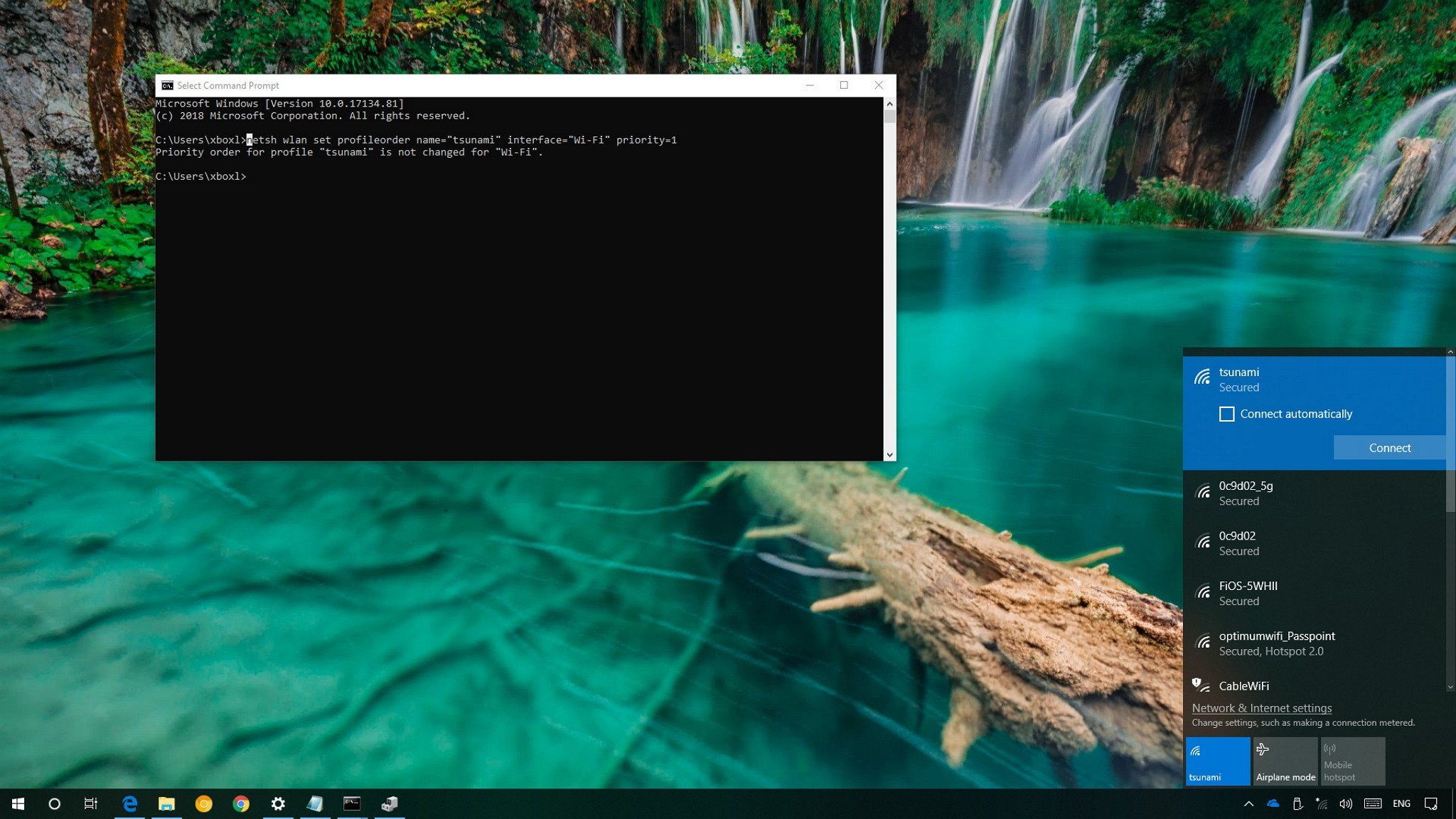Open Microsoft Edge from the taskbar

pos(129,804)
